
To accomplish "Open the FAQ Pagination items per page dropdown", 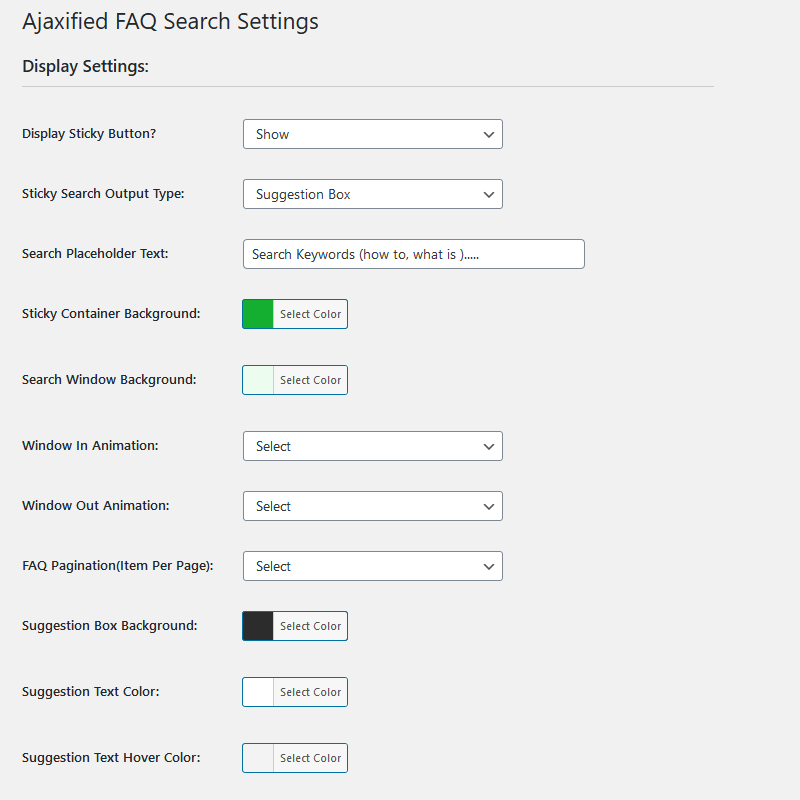I will click(x=372, y=566).
